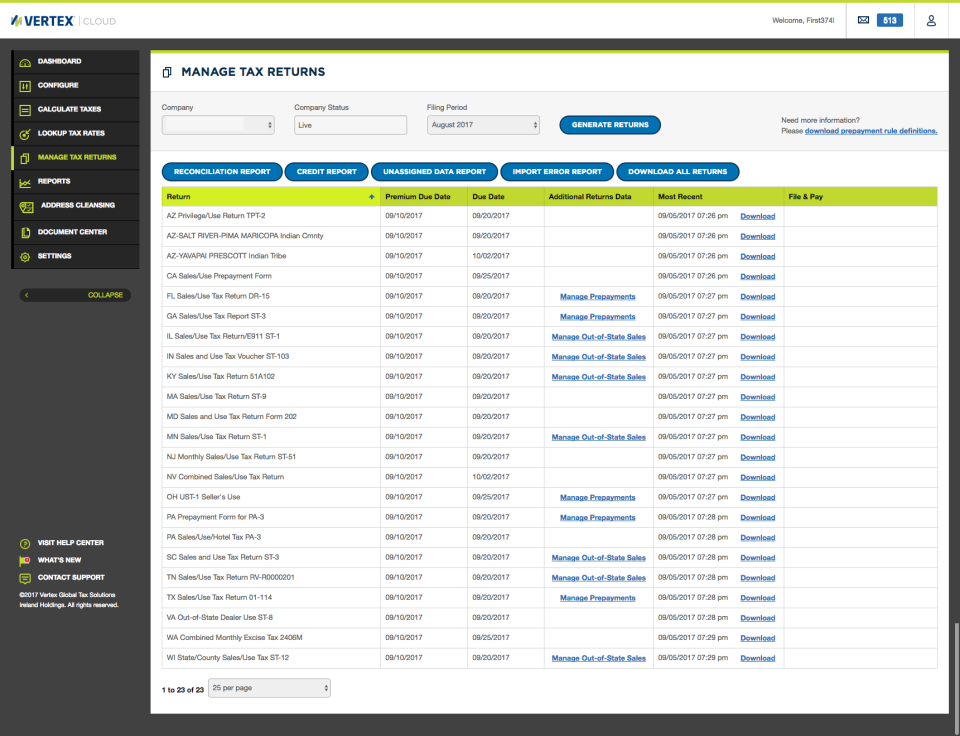Open the Dashboard from the sidebar
The width and height of the screenshot is (960, 736).
click(22, 61)
